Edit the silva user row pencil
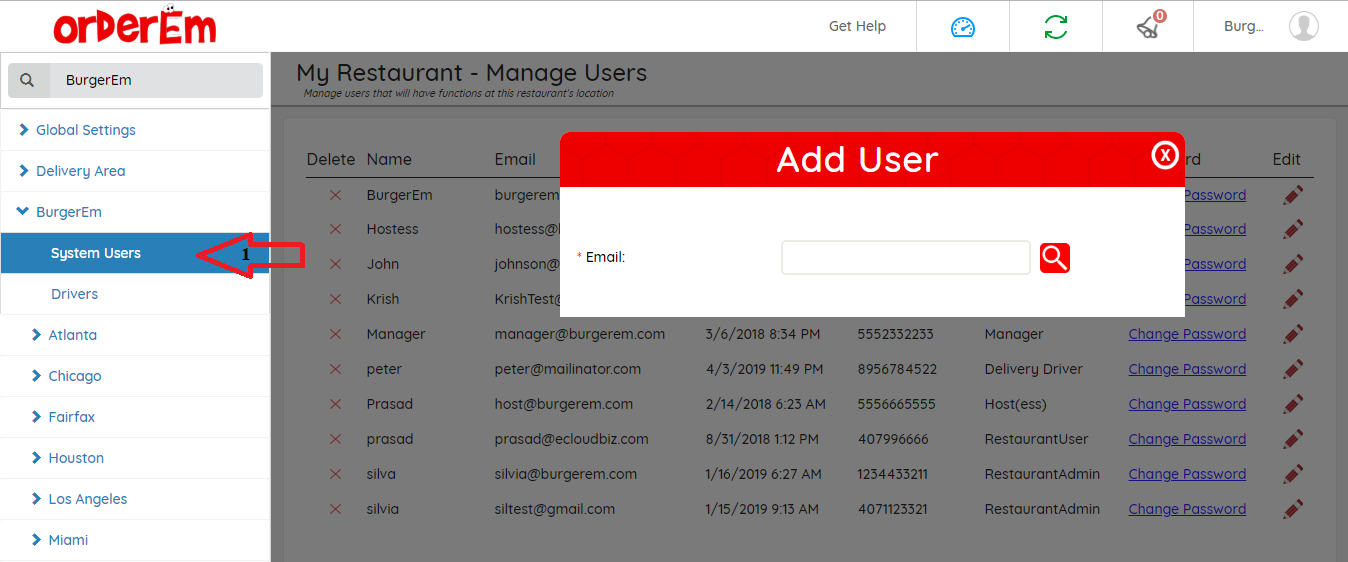The height and width of the screenshot is (562, 1348). click(x=1292, y=474)
